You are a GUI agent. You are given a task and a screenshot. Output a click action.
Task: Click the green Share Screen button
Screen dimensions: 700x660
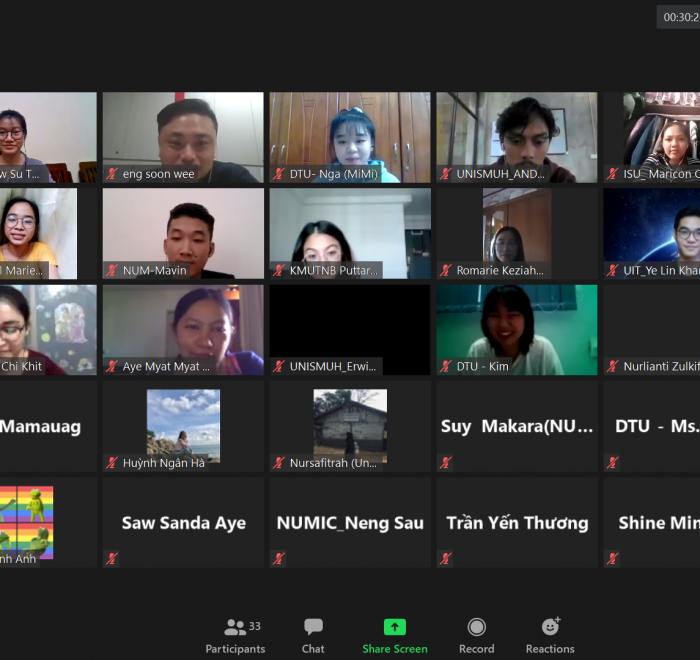coord(395,635)
